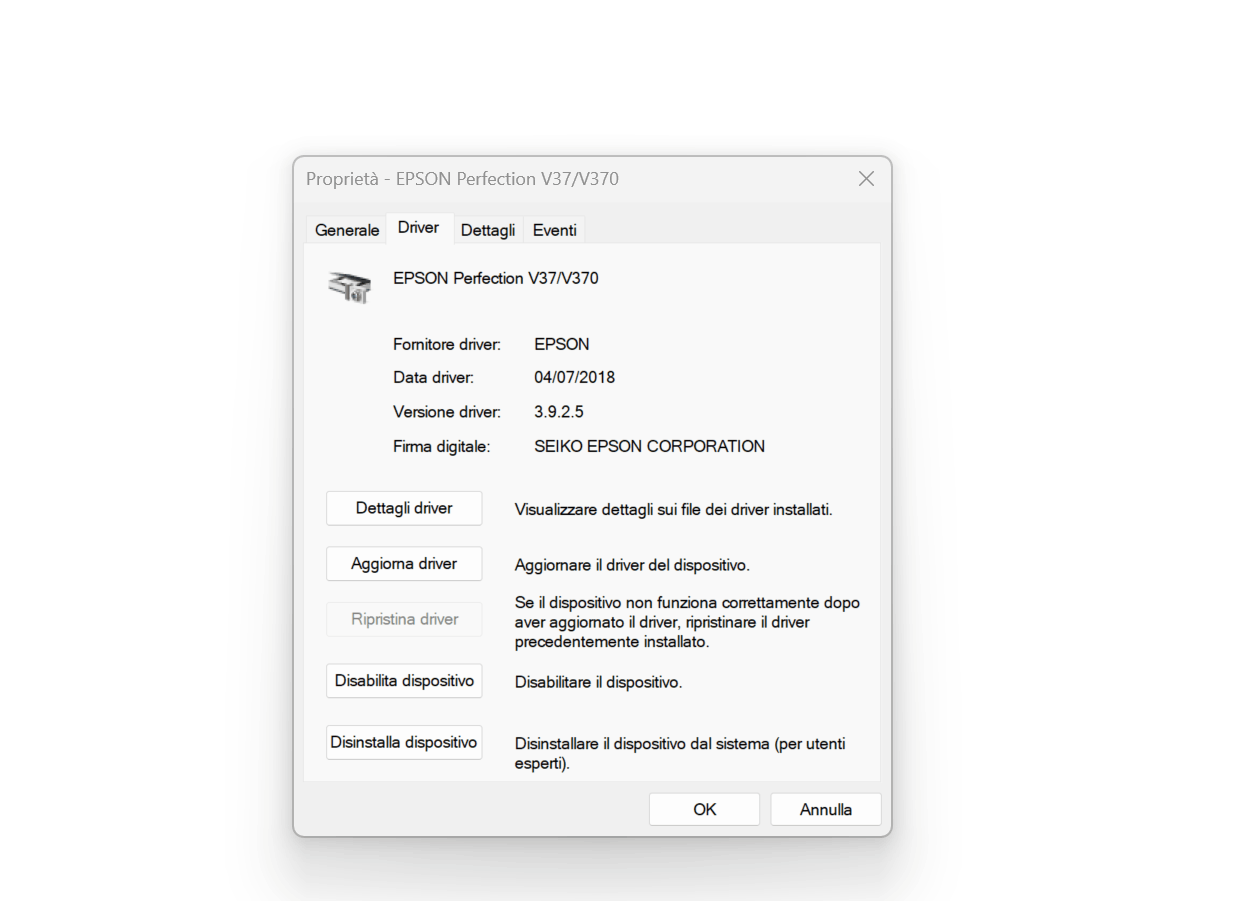The height and width of the screenshot is (901, 1258).
Task: Open the Dettagli tab
Action: point(488,230)
